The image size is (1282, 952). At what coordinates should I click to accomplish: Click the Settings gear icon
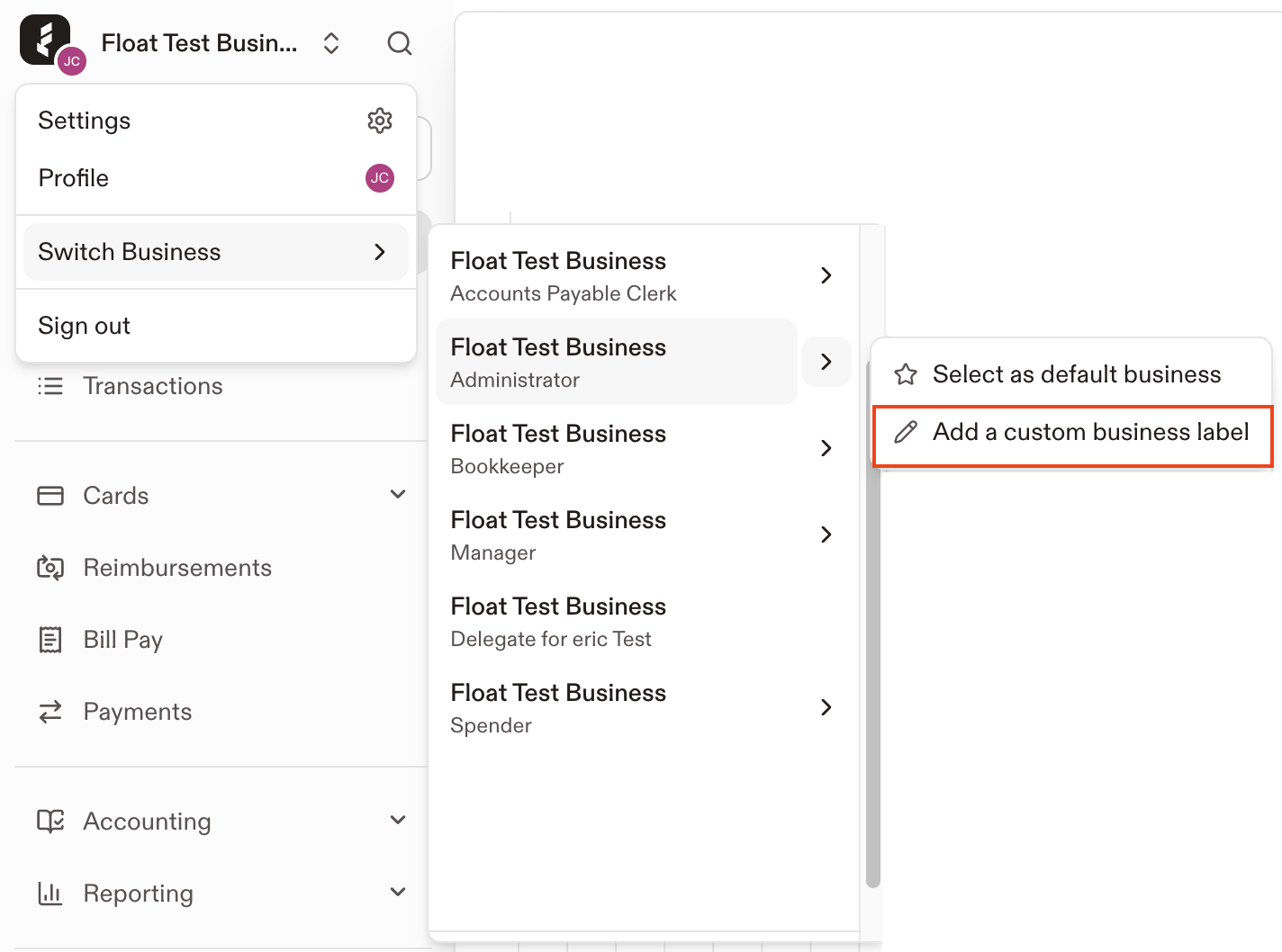tap(380, 121)
